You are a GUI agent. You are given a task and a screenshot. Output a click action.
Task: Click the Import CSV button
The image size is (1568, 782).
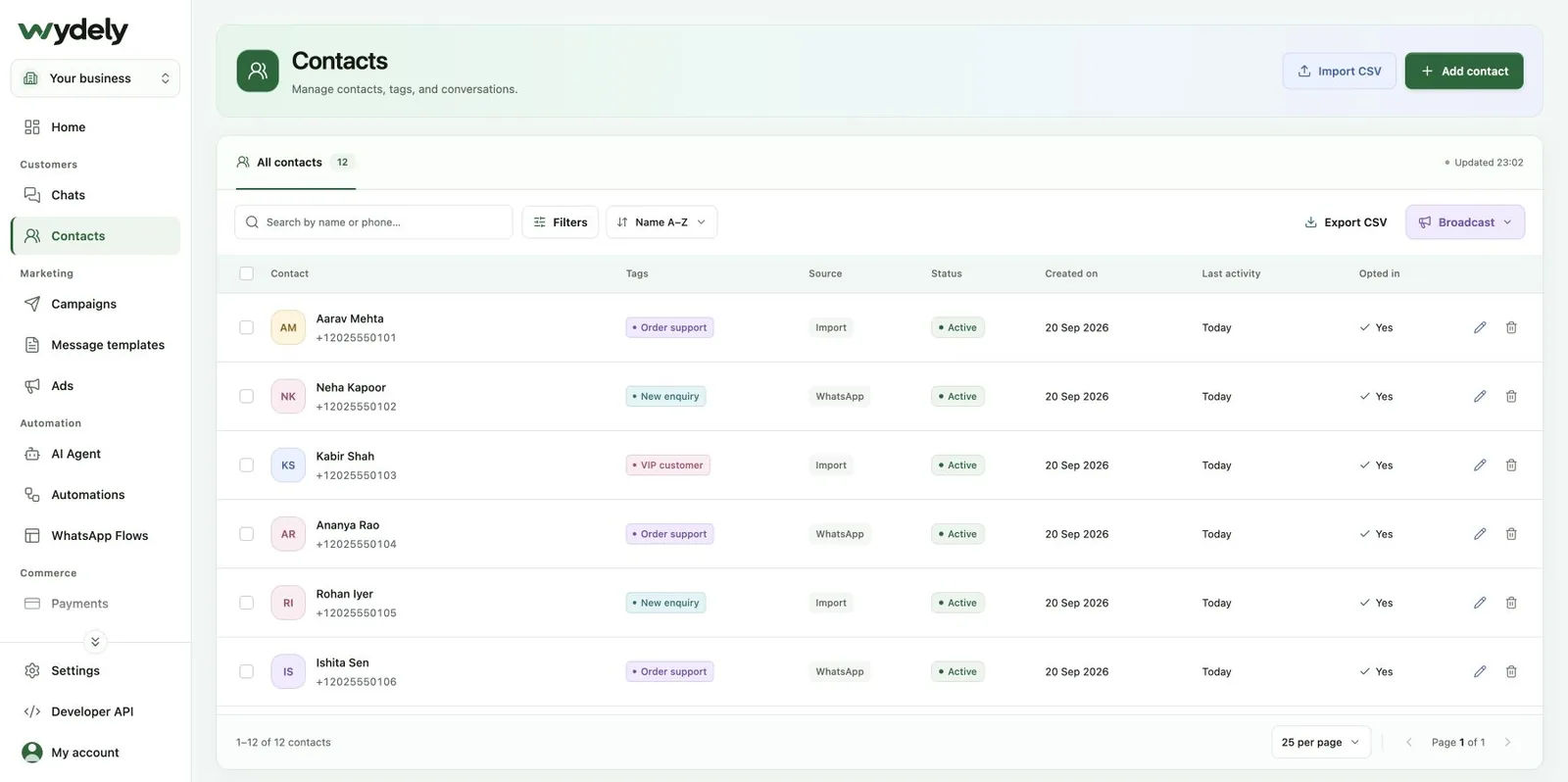[x=1339, y=72]
